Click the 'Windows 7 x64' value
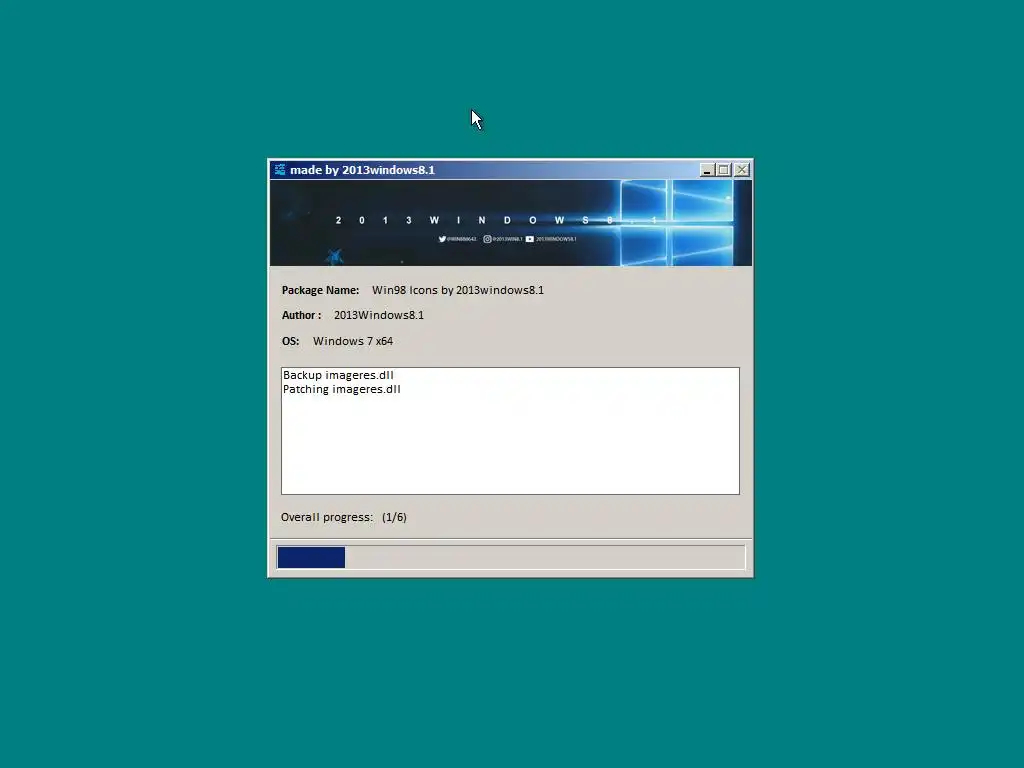The height and width of the screenshot is (768, 1024). [x=353, y=341]
